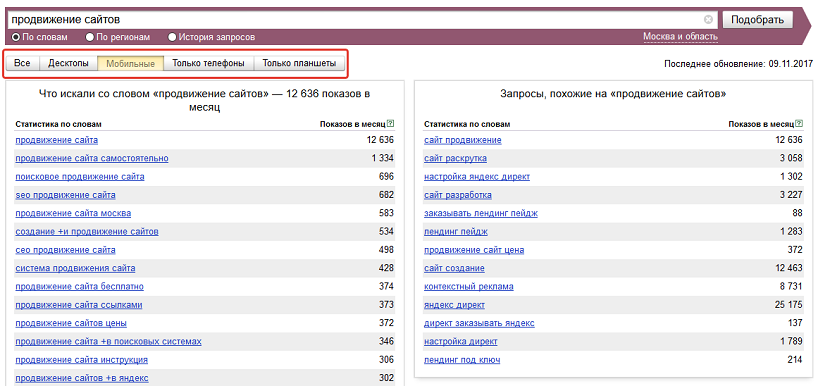Click the 'Подобрать' button
The height and width of the screenshot is (386, 818).
click(x=757, y=20)
